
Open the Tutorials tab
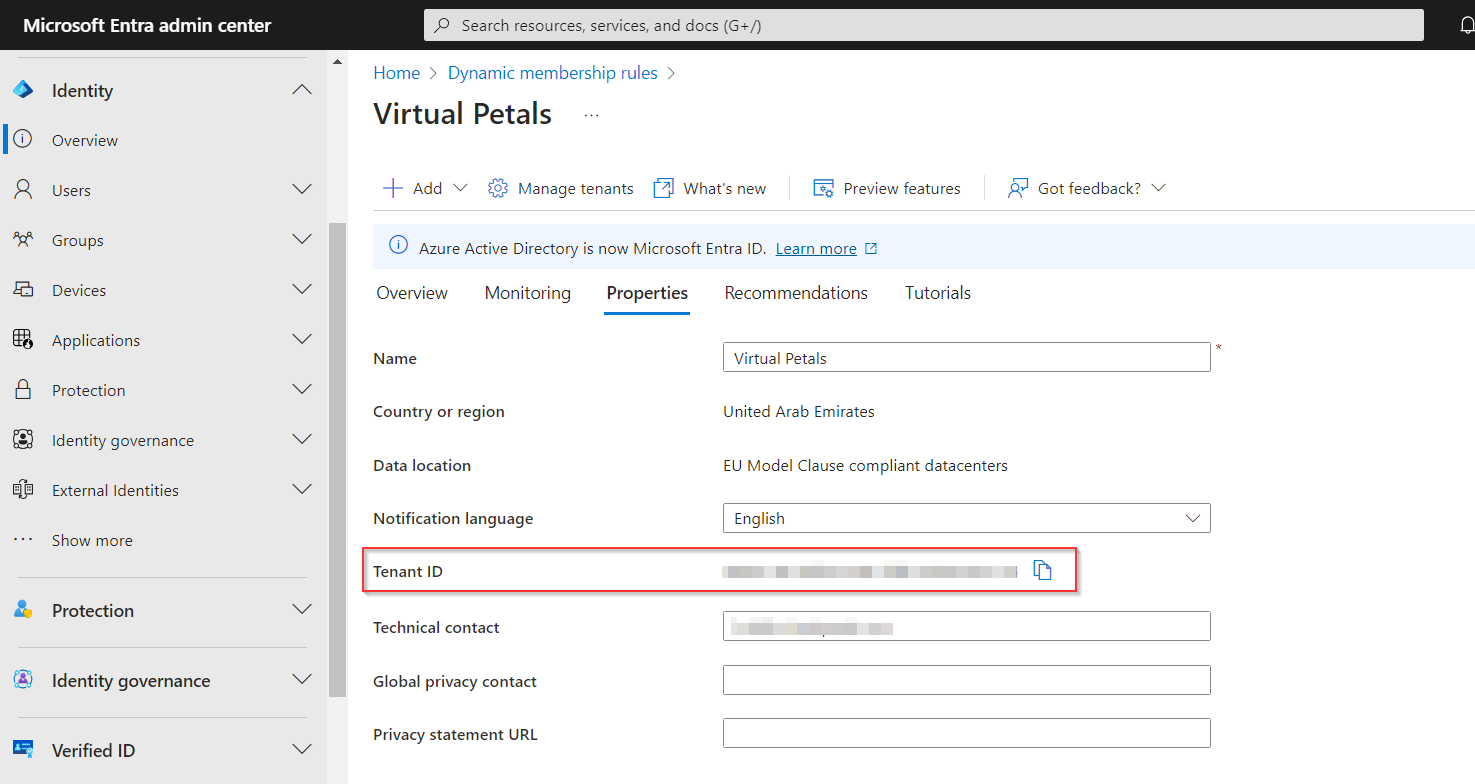pos(938,293)
